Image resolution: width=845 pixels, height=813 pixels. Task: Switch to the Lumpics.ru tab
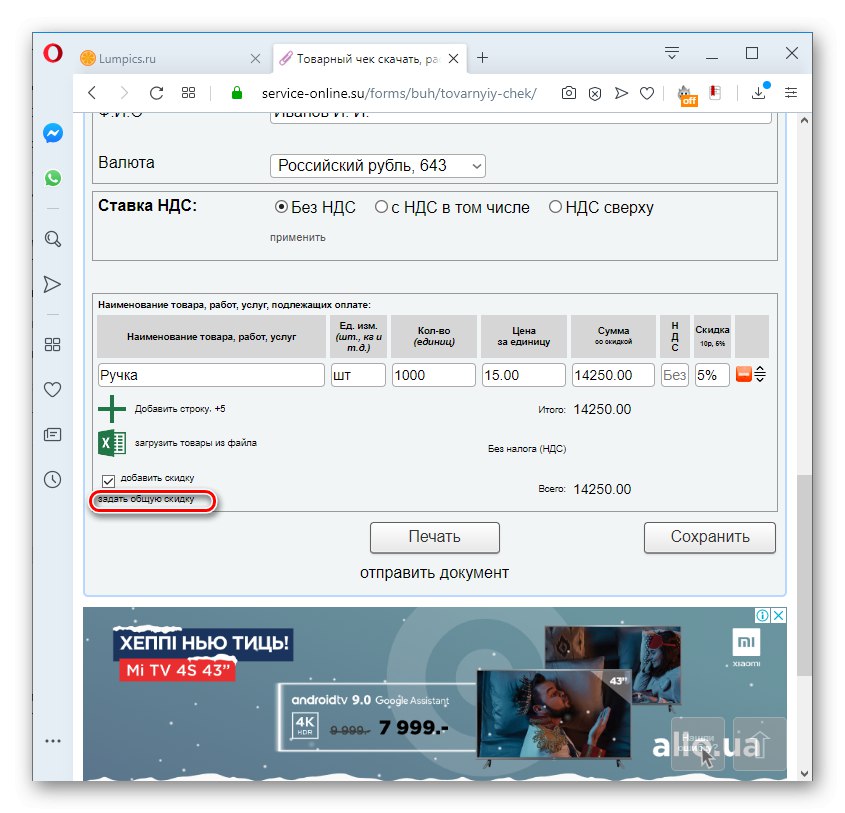click(x=164, y=59)
